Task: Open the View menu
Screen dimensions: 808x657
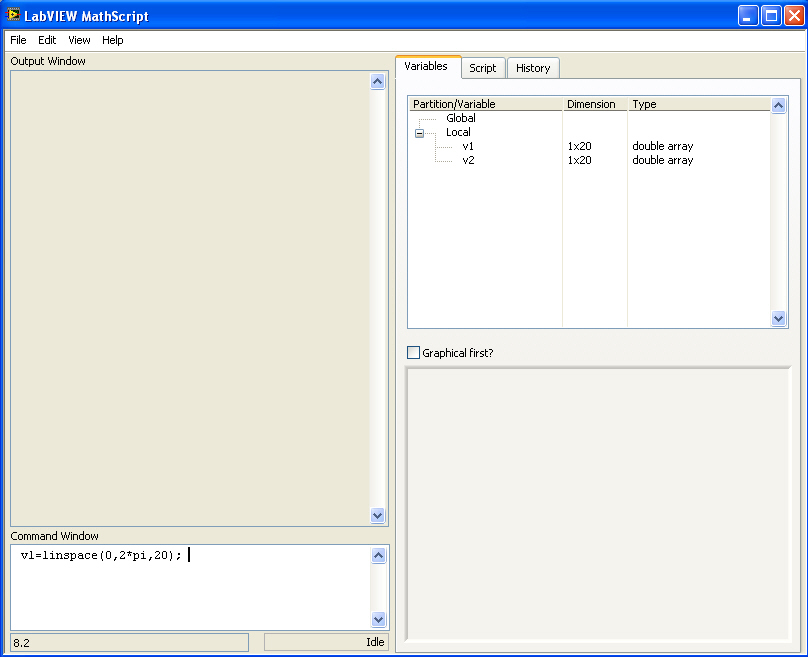Action: coord(79,40)
